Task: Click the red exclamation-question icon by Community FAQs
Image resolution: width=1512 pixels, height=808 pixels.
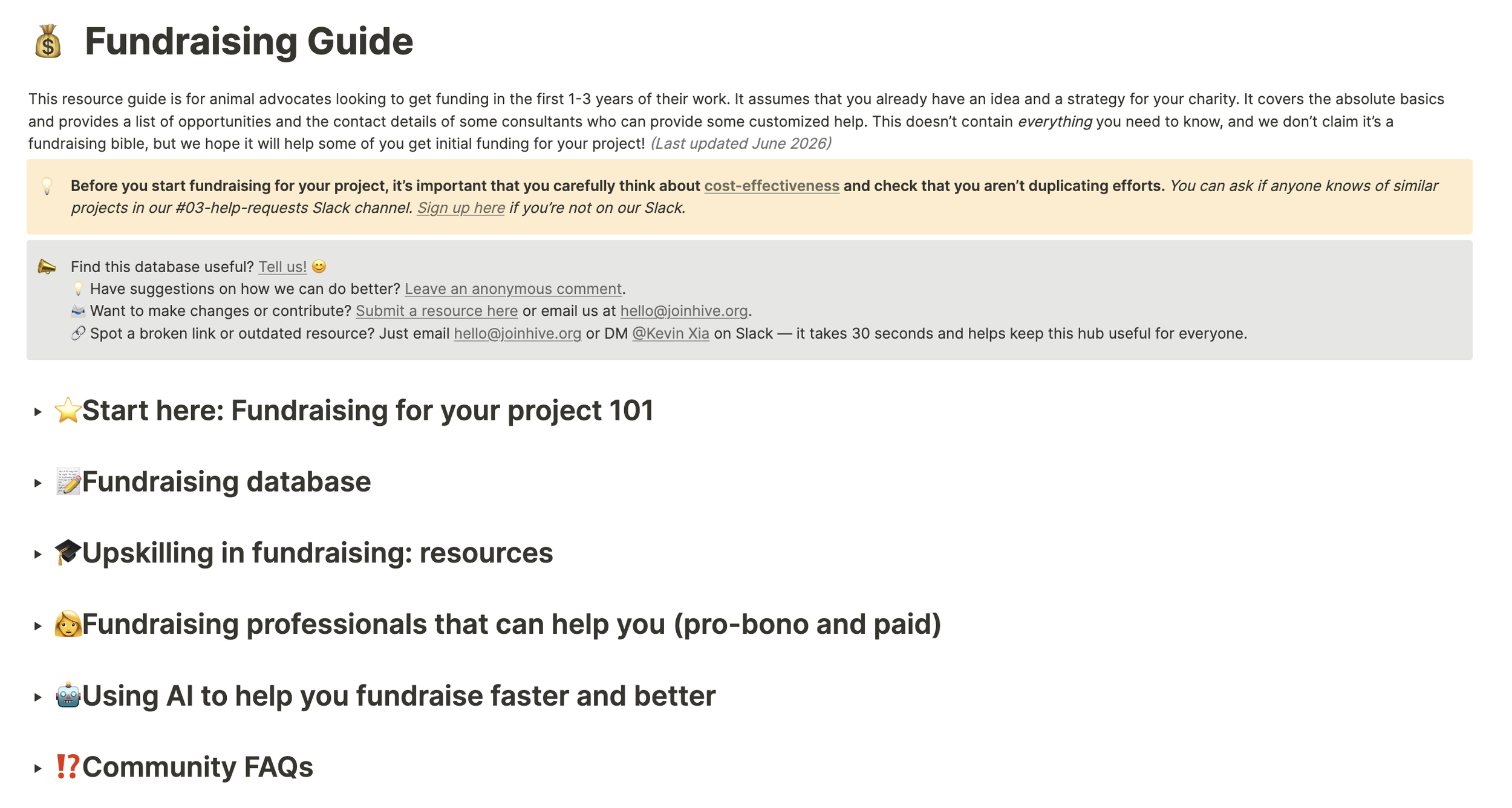Action: pyautogui.click(x=68, y=767)
